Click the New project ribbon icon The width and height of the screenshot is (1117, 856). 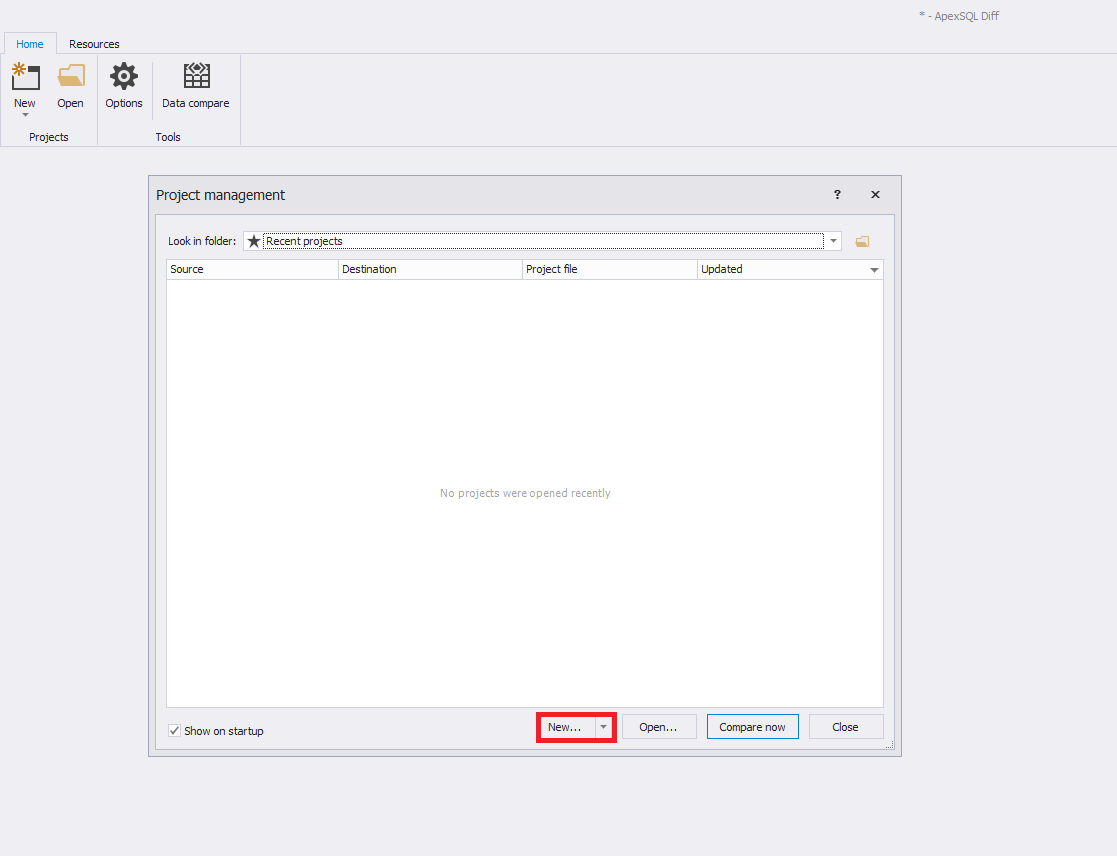(26, 76)
